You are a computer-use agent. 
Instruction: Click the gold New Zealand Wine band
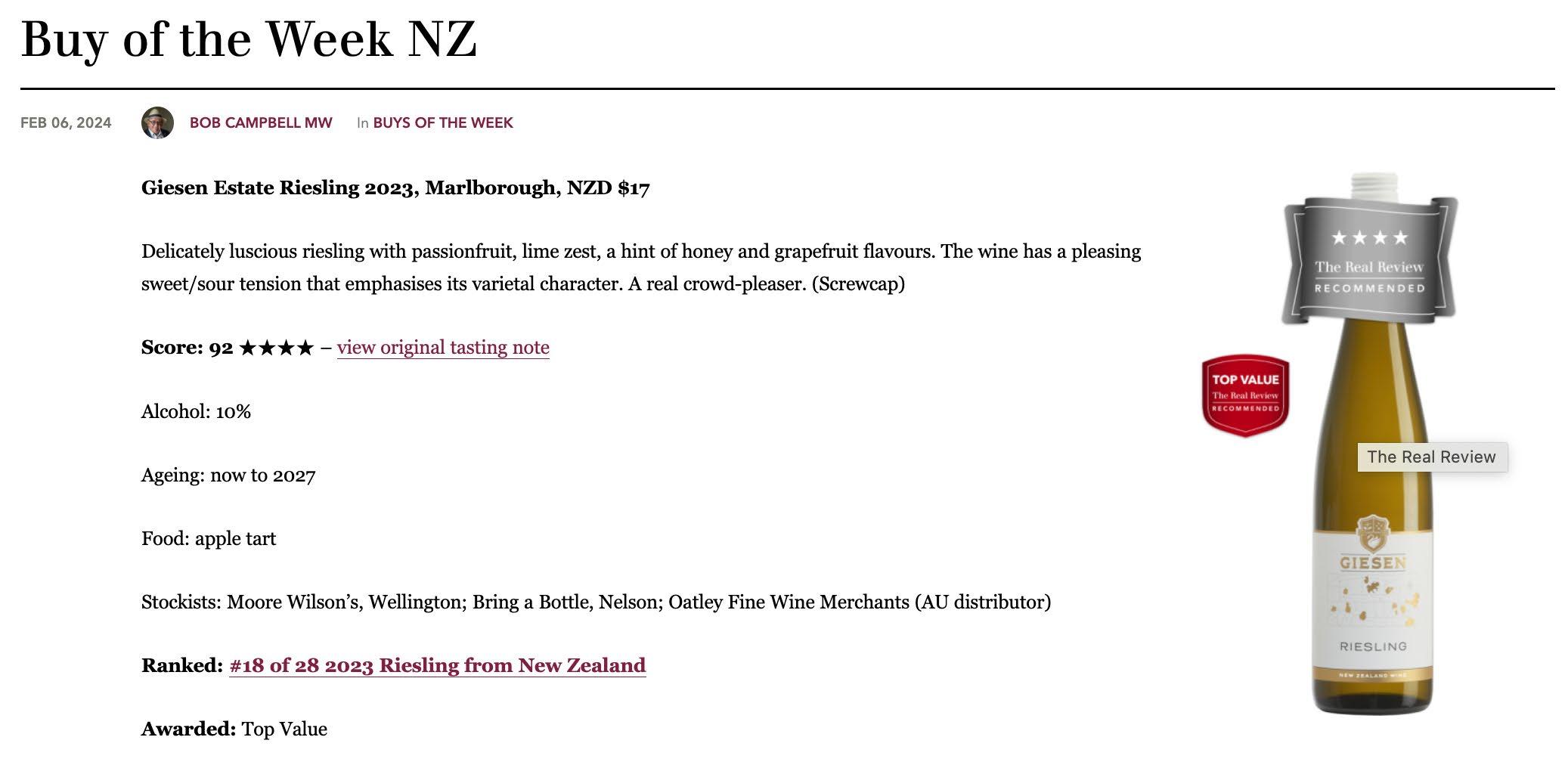point(1372,675)
